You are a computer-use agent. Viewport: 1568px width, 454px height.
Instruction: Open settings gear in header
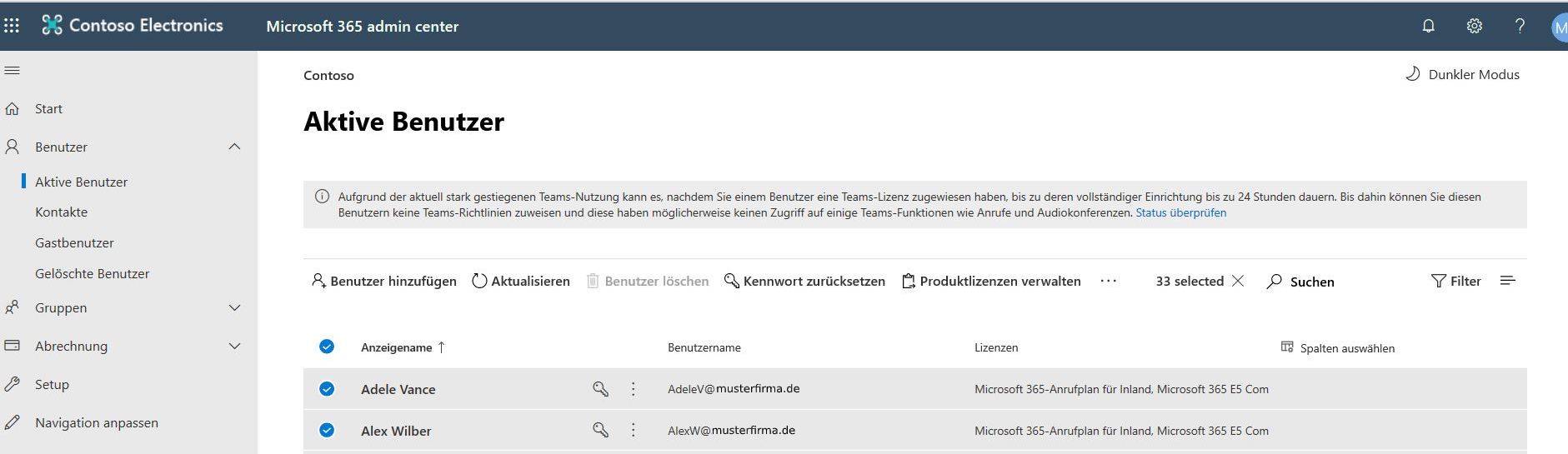pos(1474,26)
